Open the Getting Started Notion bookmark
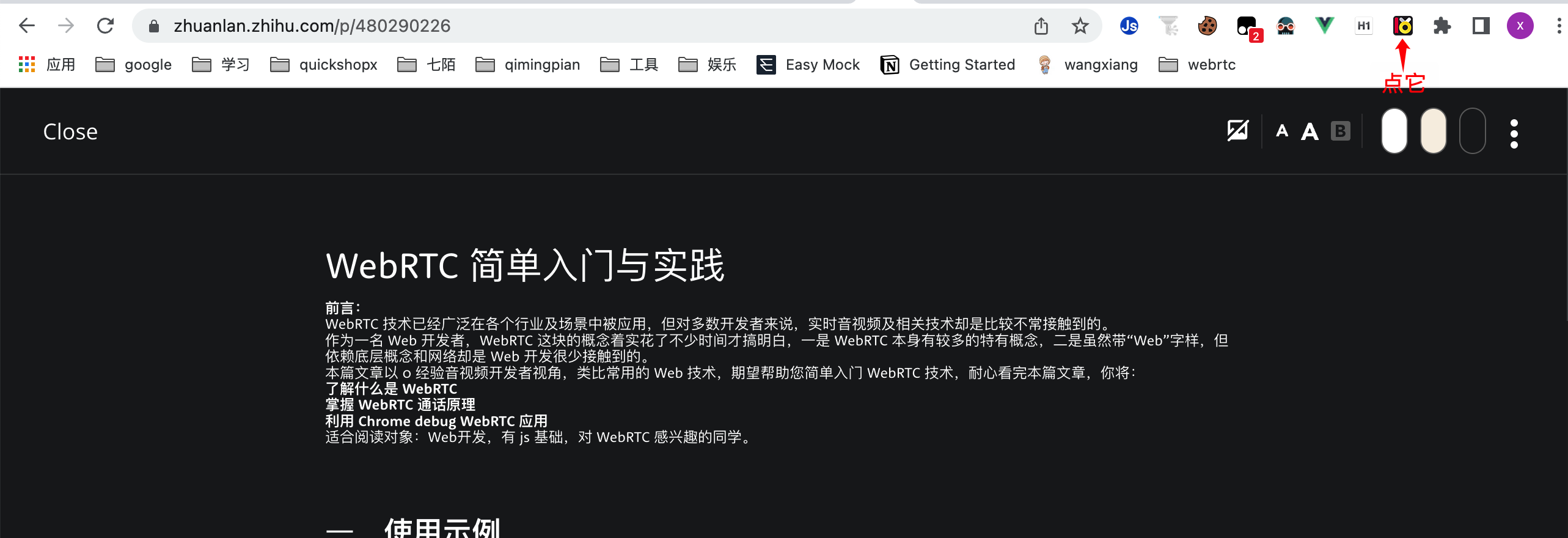 [948, 64]
